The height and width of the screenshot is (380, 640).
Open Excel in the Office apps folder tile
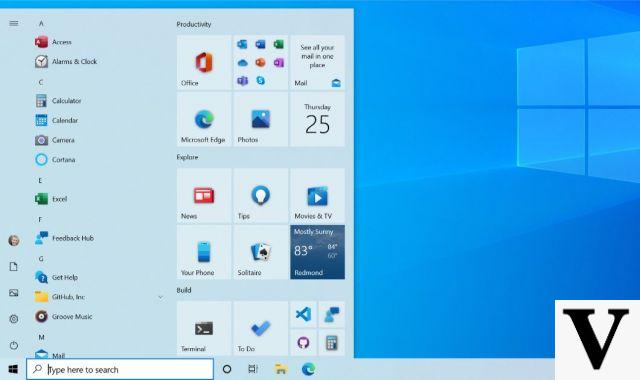click(279, 44)
